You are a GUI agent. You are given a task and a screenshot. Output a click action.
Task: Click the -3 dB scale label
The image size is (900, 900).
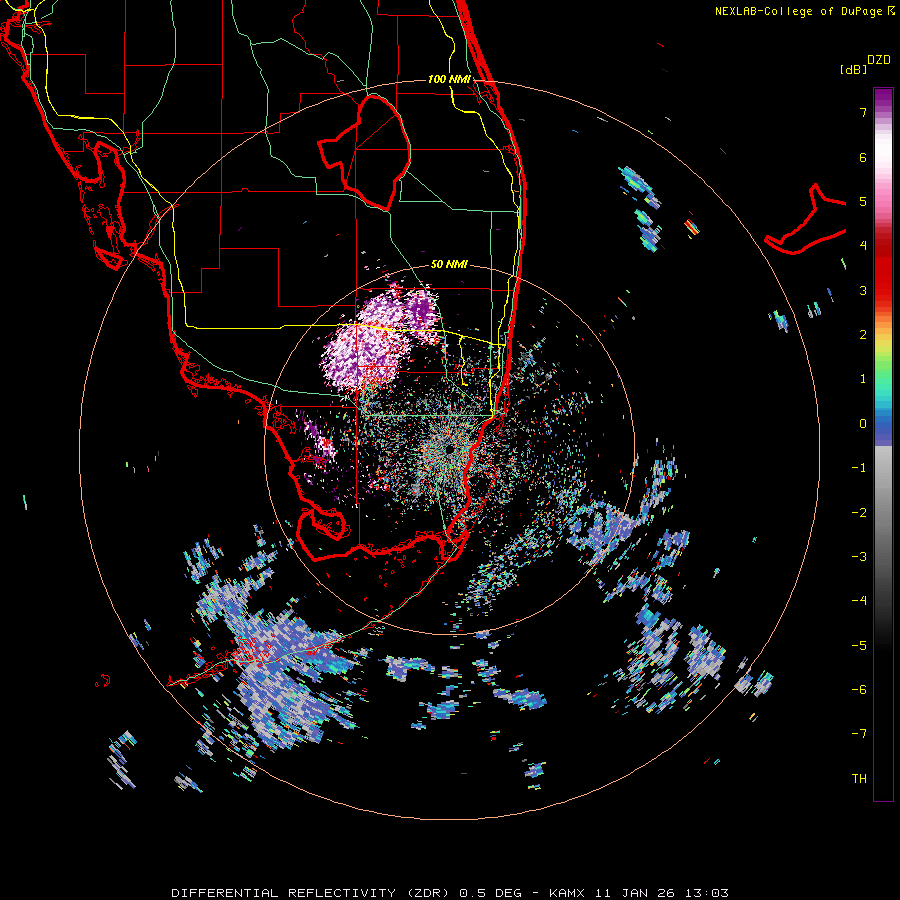(x=859, y=557)
